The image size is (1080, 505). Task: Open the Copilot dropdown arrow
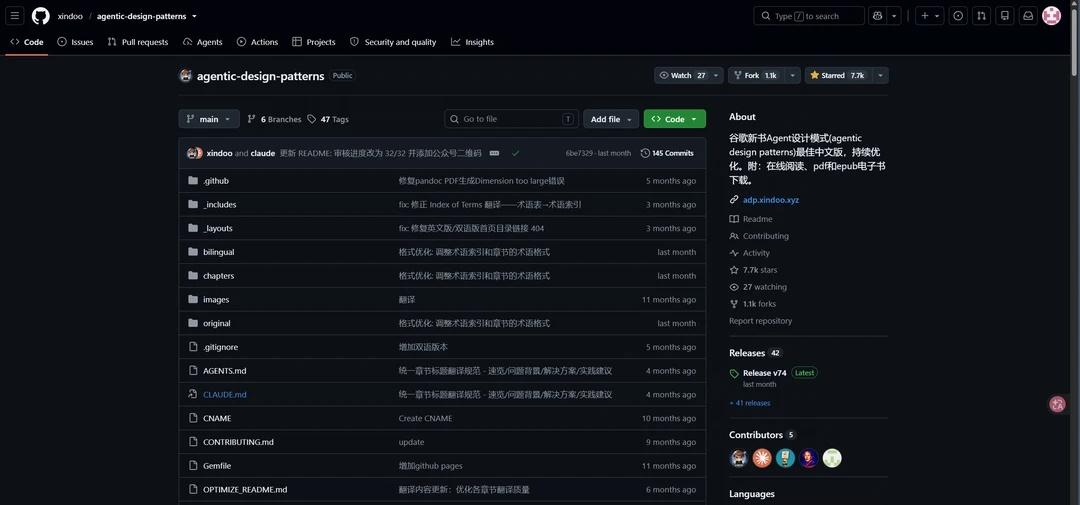[894, 16]
